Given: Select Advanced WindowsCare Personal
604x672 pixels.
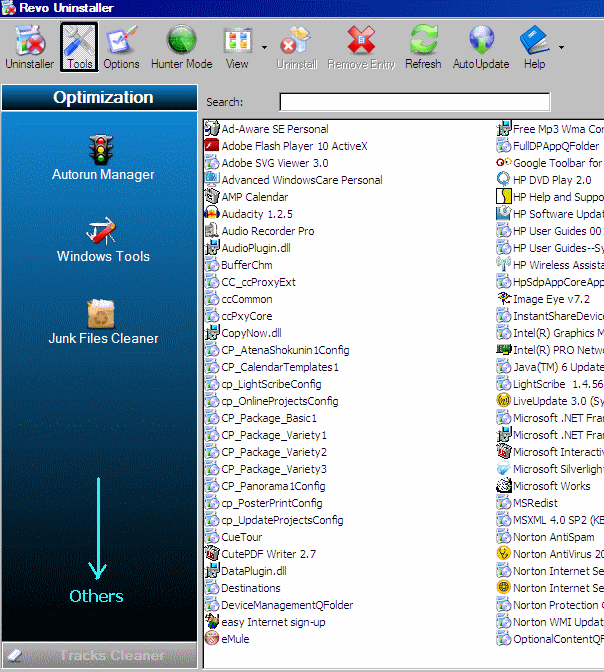Looking at the screenshot, I should (x=294, y=180).
